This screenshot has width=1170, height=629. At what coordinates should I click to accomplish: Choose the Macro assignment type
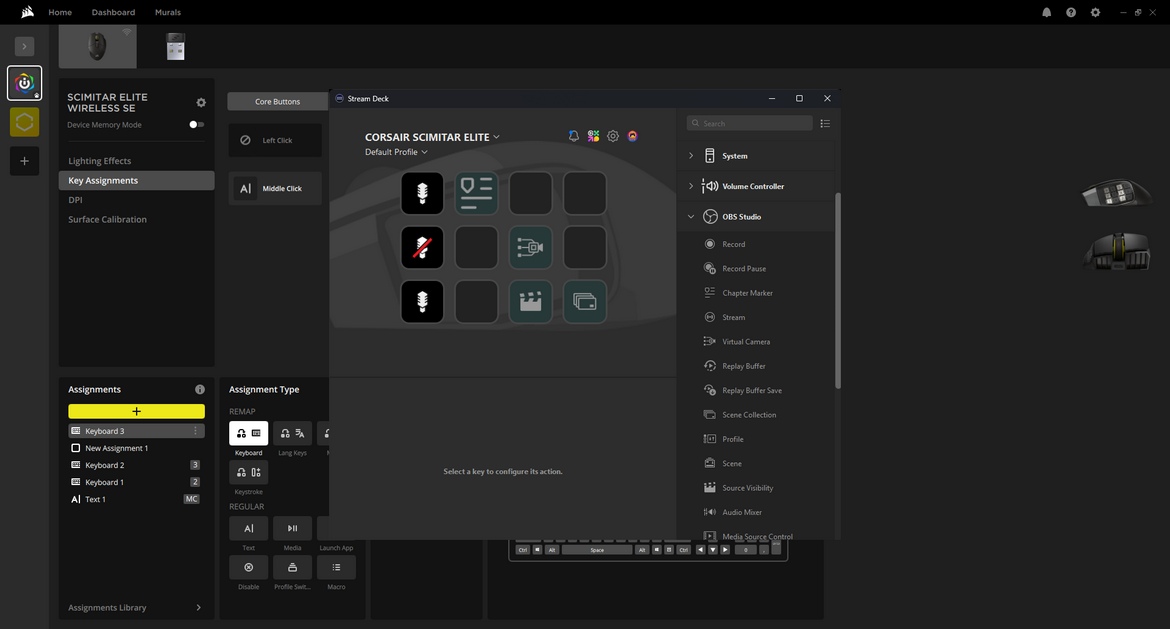[x=337, y=567]
